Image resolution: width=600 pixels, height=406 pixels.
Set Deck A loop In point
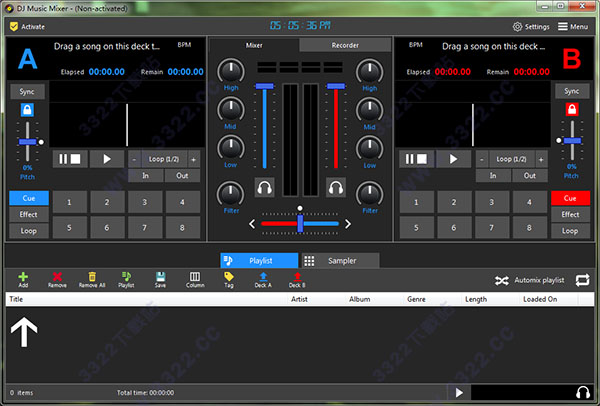click(145, 176)
